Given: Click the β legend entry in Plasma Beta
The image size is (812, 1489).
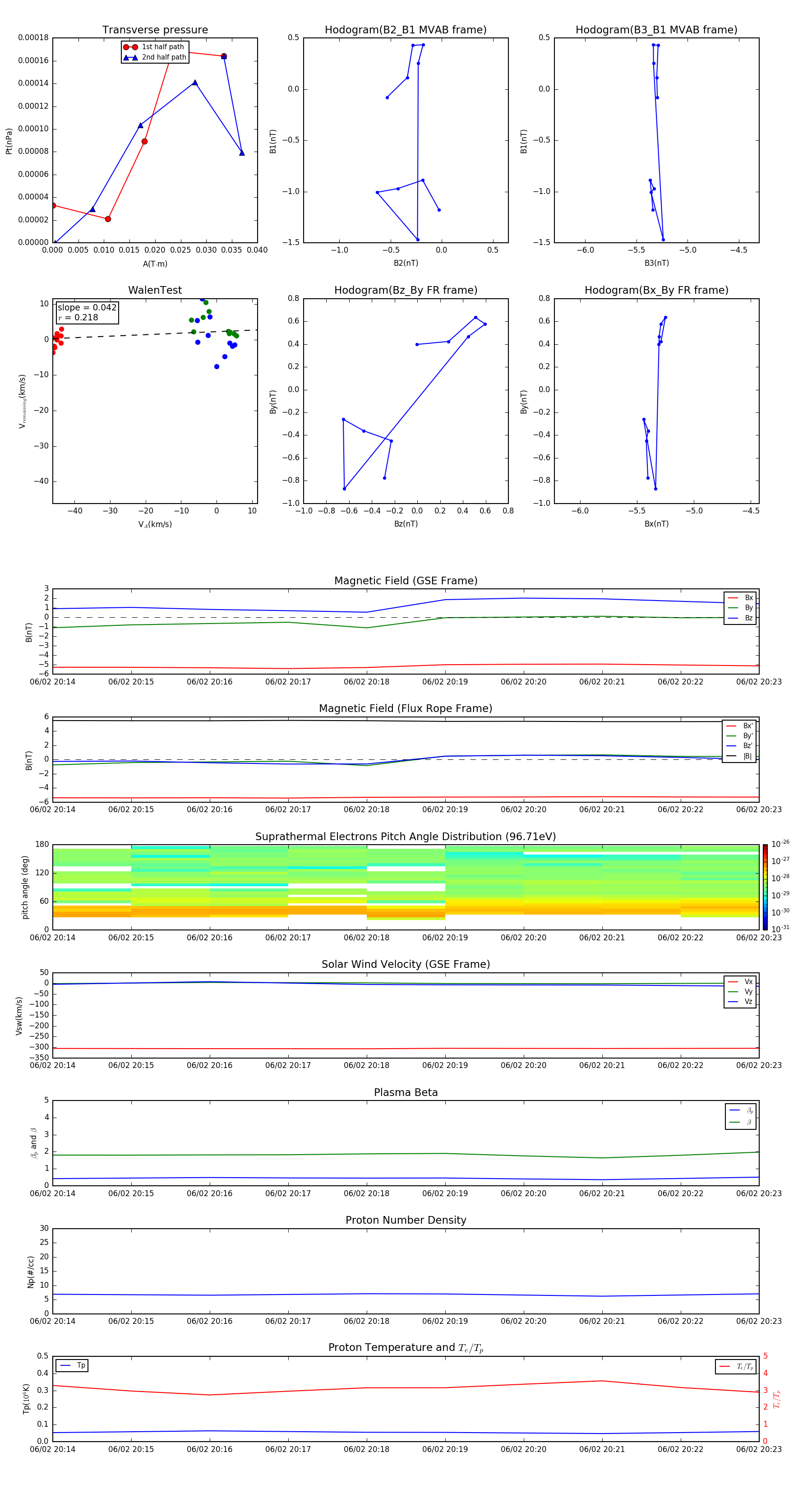Looking at the screenshot, I should click(741, 1122).
